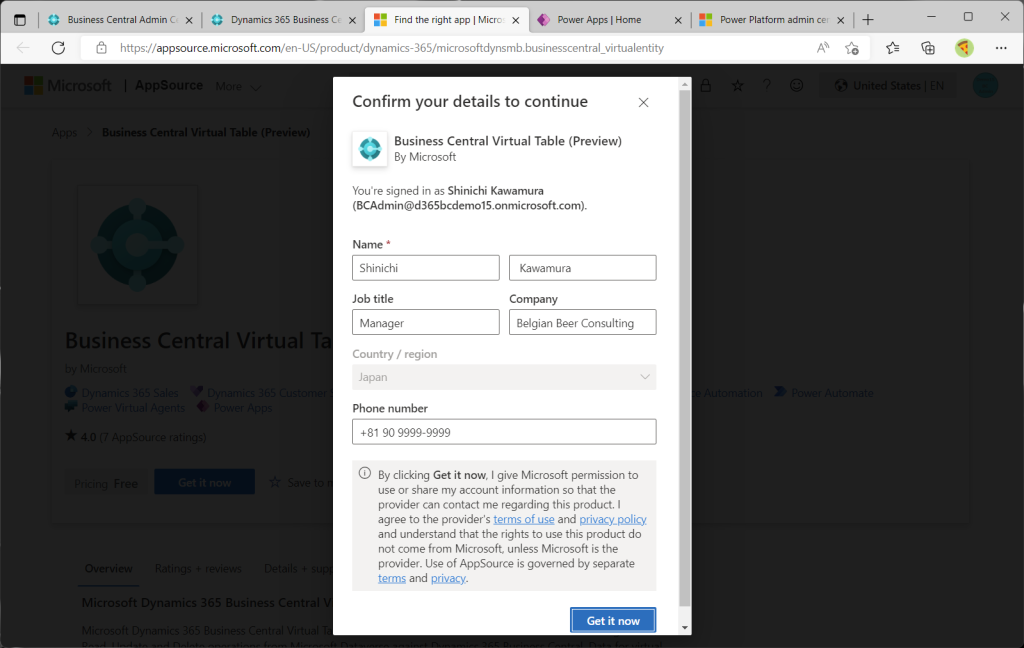Click the Business Central Virtual Table app icon in dialog
This screenshot has height=648, width=1024.
370,149
